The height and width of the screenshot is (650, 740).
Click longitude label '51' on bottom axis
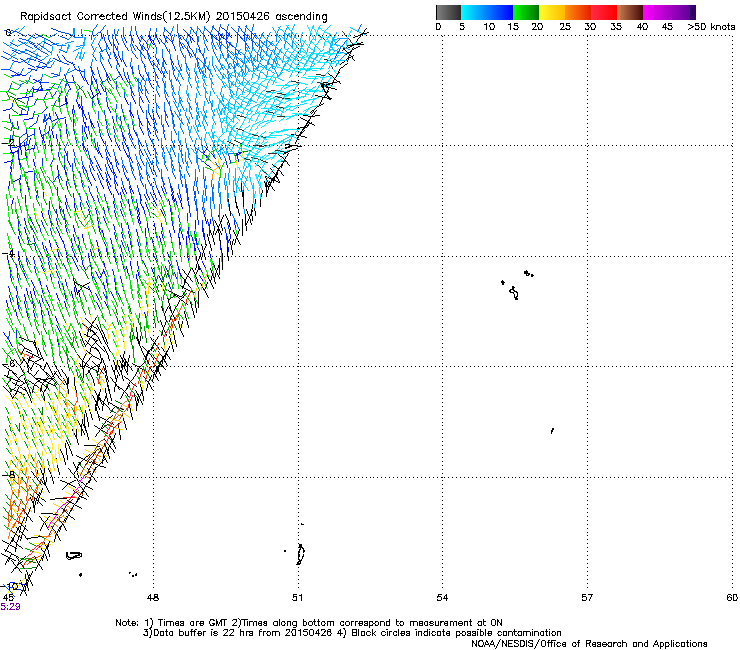297,598
